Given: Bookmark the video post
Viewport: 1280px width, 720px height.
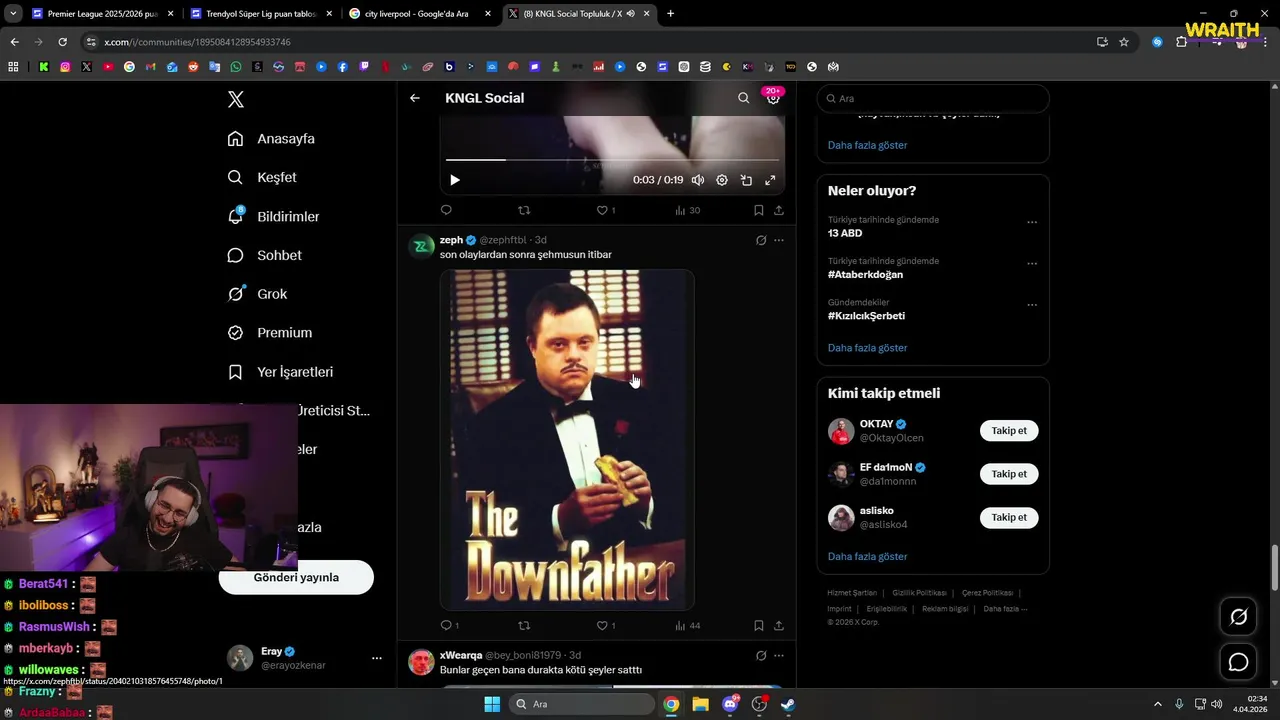Looking at the screenshot, I should 758,210.
